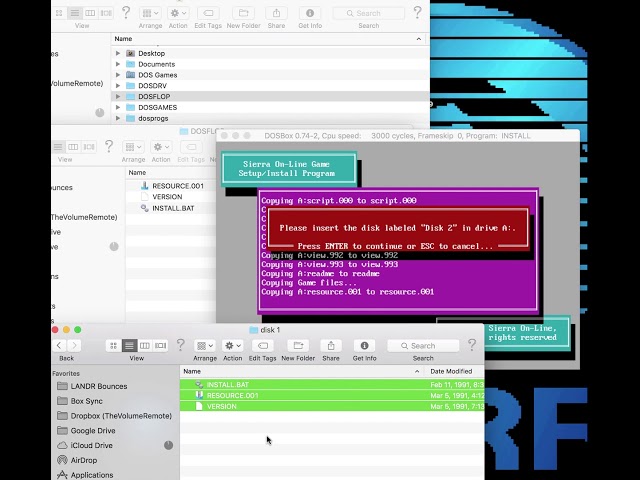
Task: Click New Folder in disk 1 window
Action: (298, 346)
